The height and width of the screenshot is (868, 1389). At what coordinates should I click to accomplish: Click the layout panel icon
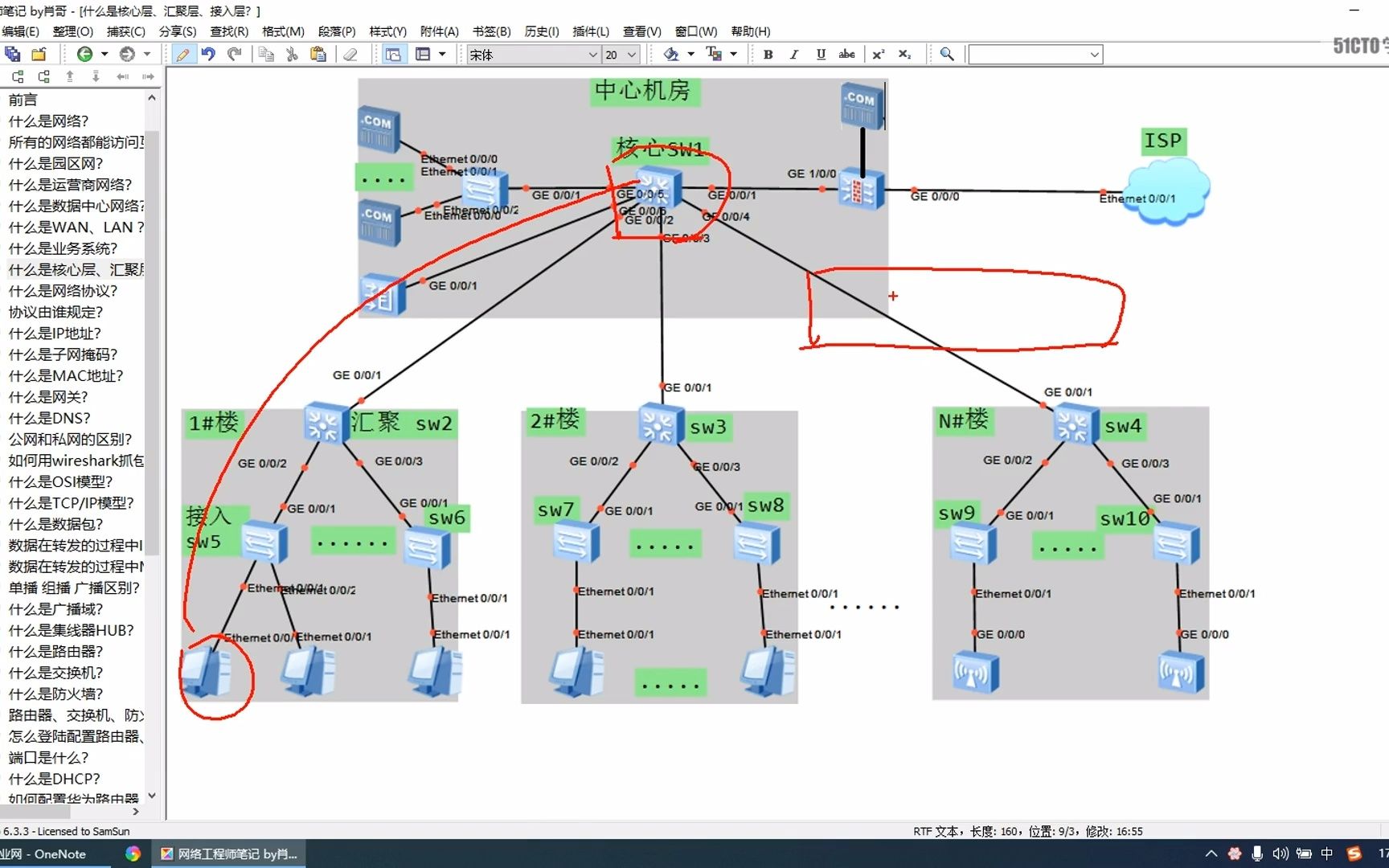pos(423,54)
